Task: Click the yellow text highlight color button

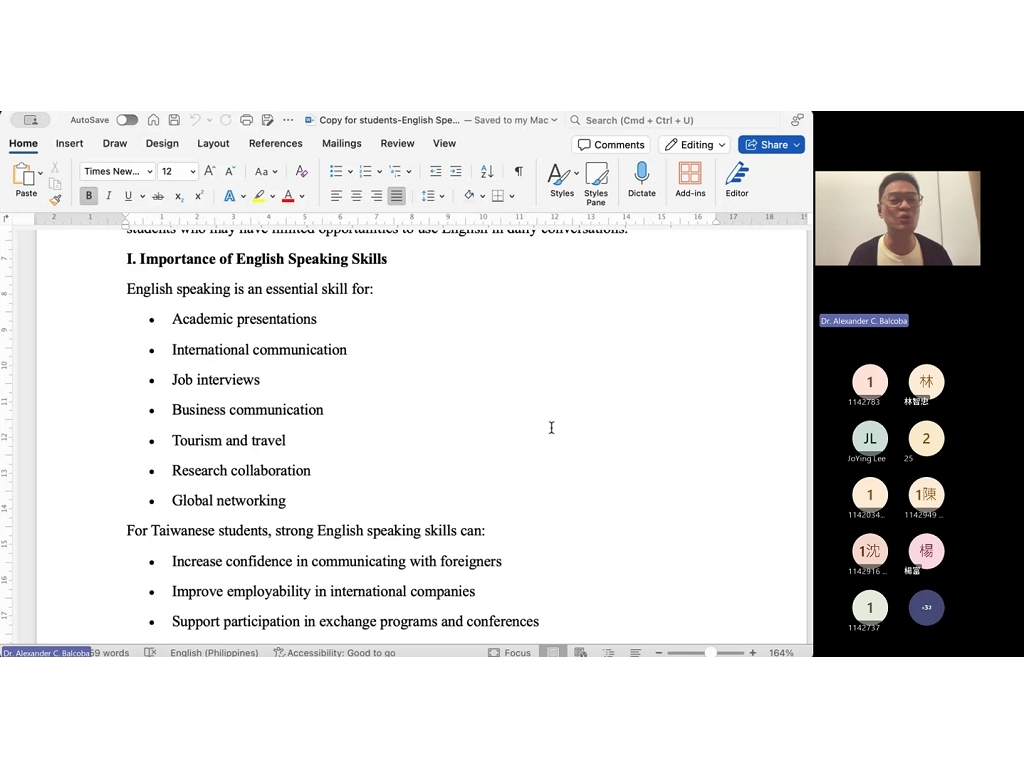Action: pos(259,196)
